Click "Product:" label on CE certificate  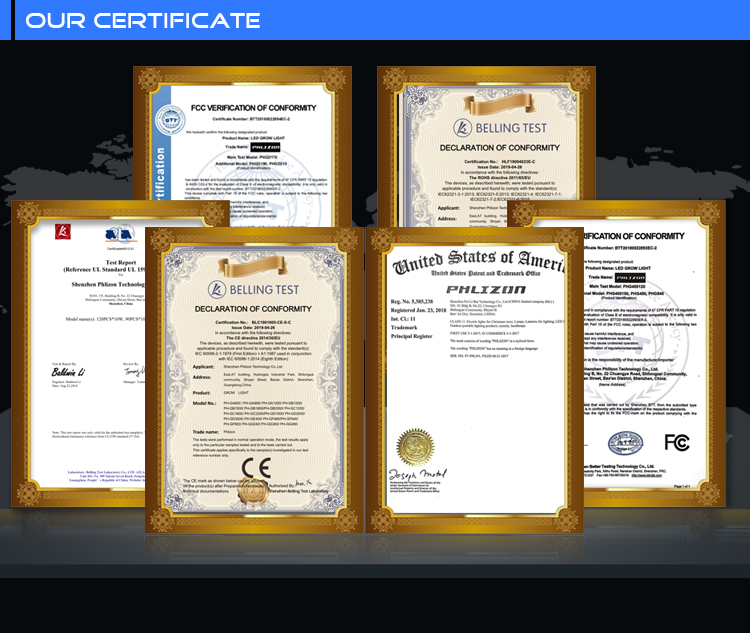[x=201, y=392]
